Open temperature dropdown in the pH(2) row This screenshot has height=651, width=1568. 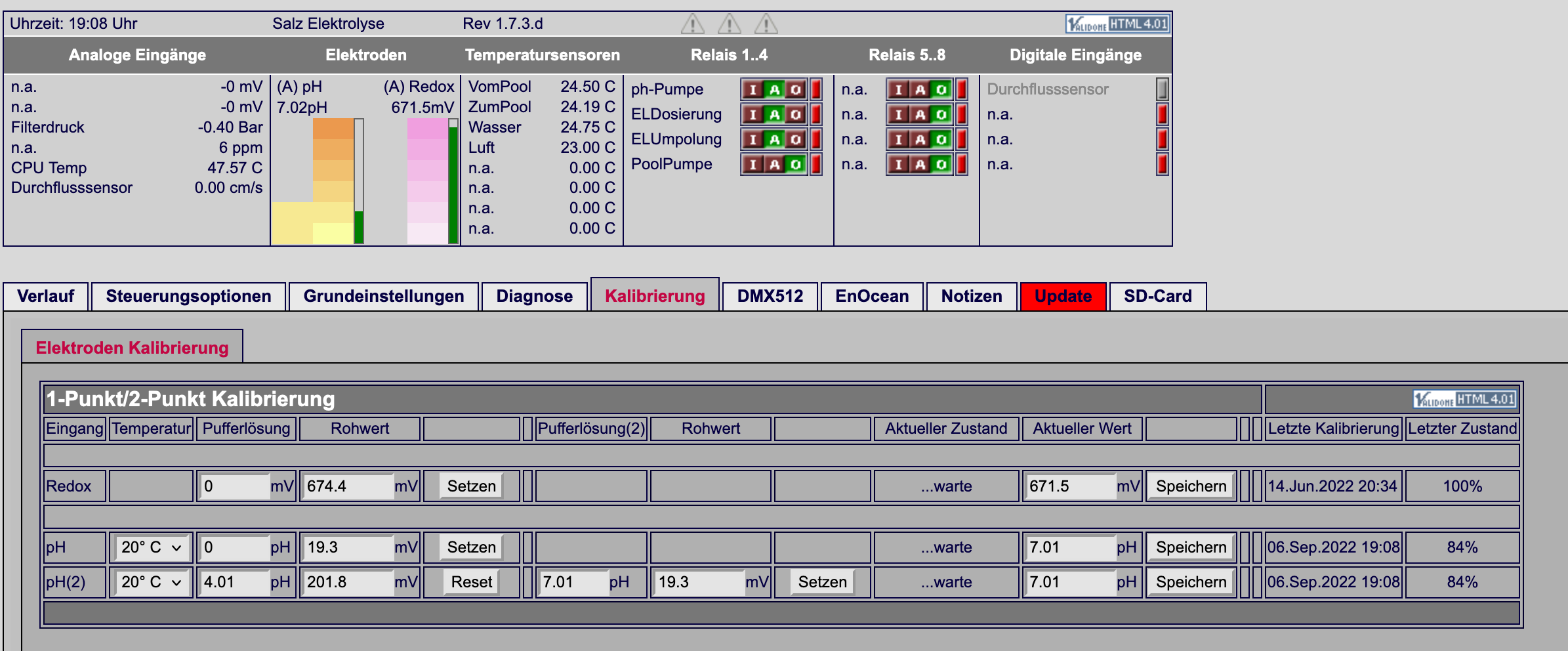pos(151,582)
